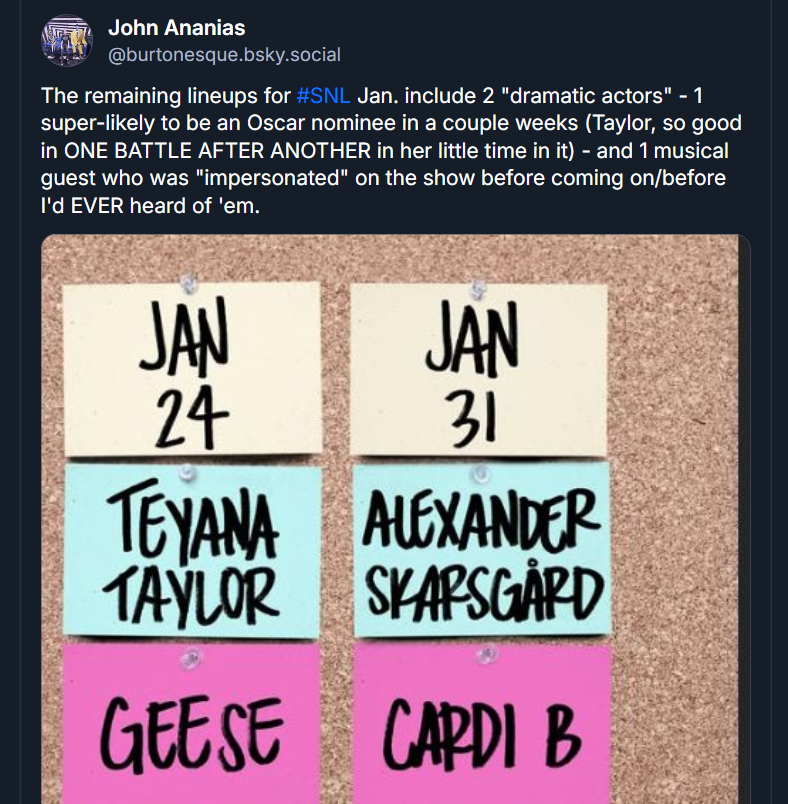The height and width of the screenshot is (804, 788).
Task: Click the pink GEESE note
Action: click(190, 730)
